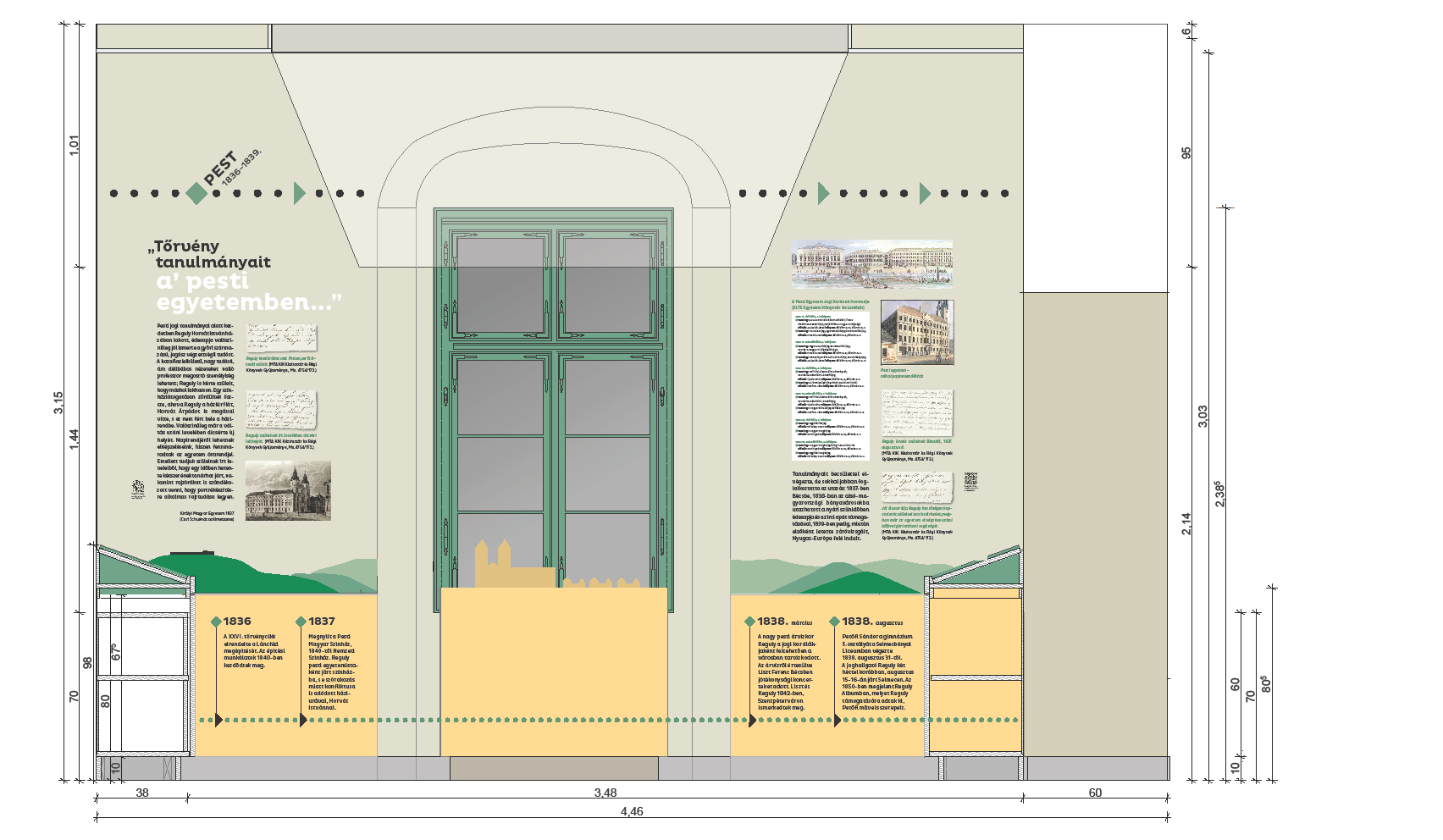This screenshot has width=1443, height=840.
Task: Select the yellow corner building painting
Action: click(917, 332)
